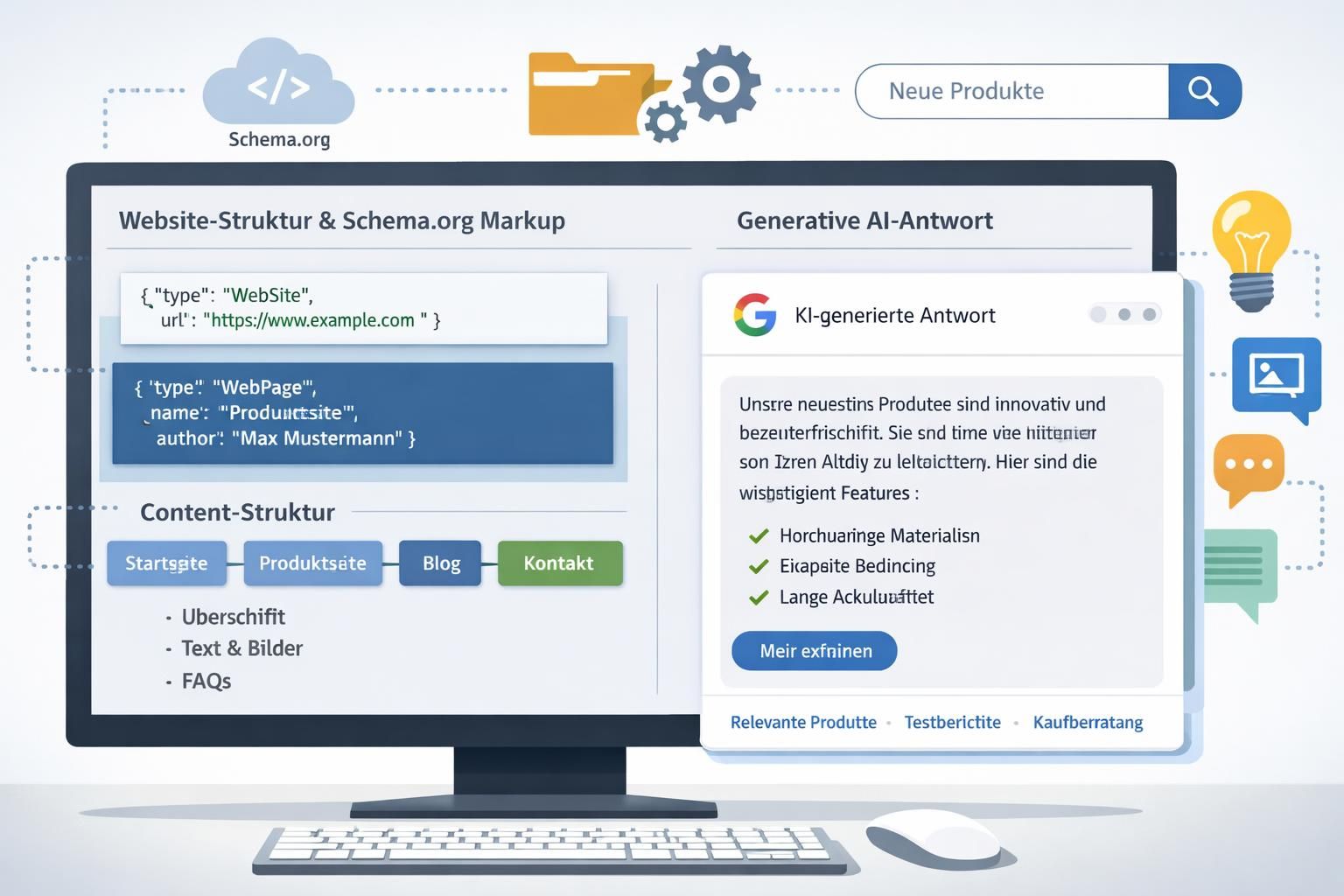Open the Startseite tab
The image size is (1344, 896).
point(166,563)
